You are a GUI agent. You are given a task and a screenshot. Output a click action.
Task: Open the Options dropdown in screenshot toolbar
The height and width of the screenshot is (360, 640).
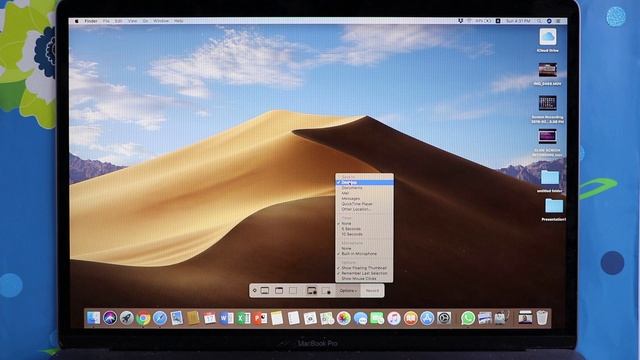pyautogui.click(x=348, y=291)
